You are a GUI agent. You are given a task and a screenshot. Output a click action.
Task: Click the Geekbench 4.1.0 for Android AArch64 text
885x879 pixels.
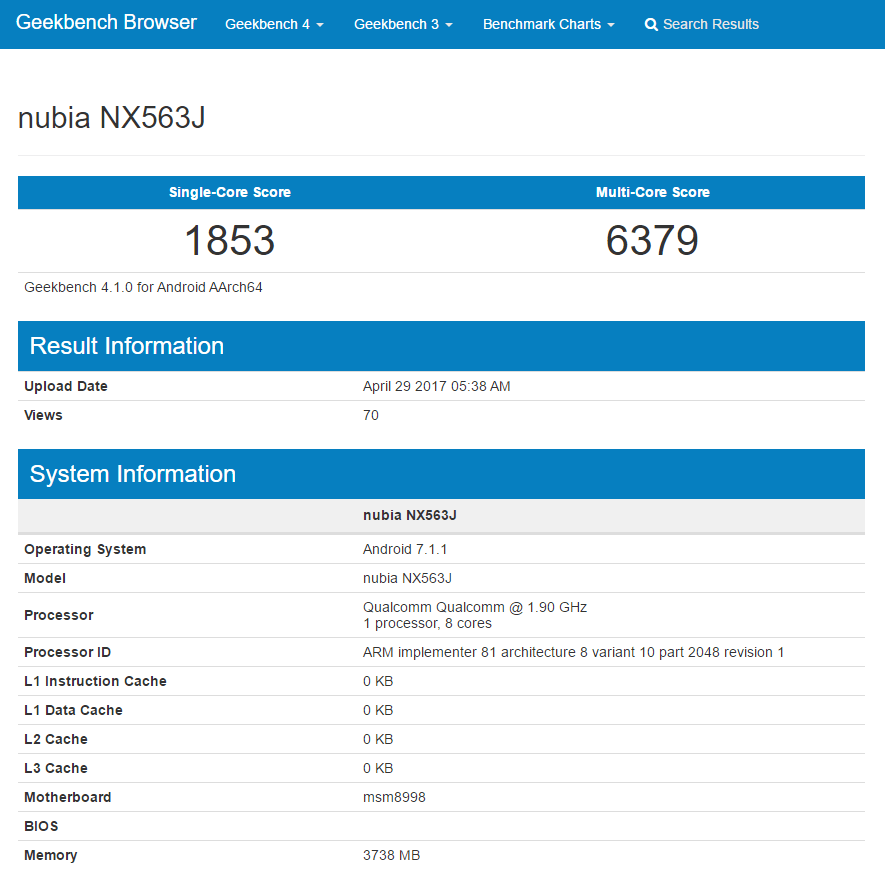point(143,287)
